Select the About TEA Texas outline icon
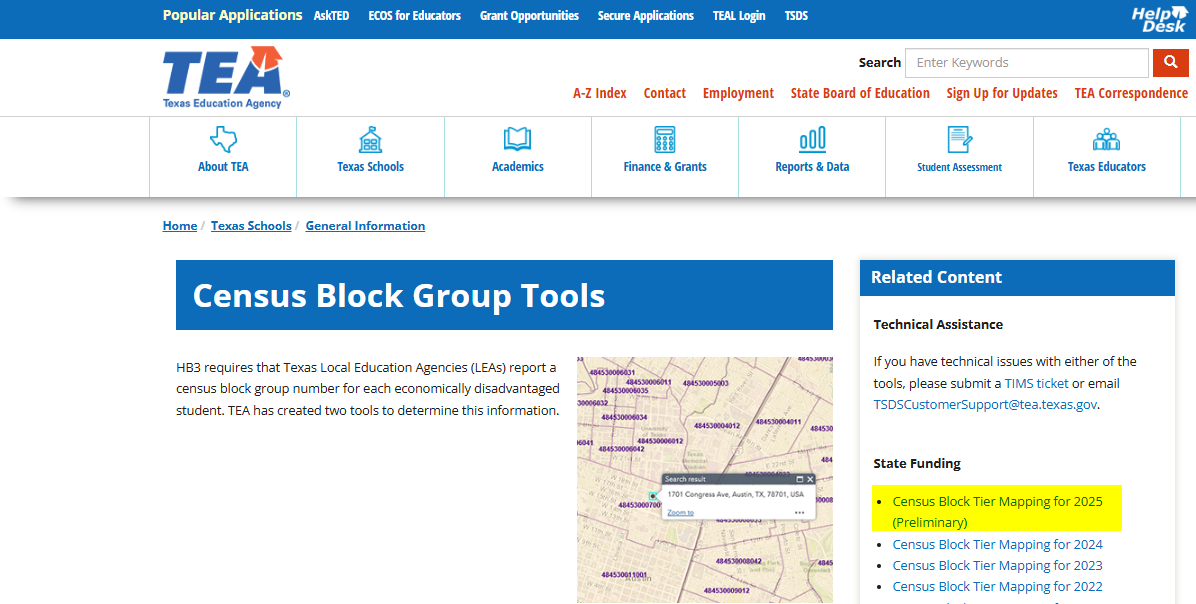Image resolution: width=1196 pixels, height=604 pixels. click(222, 140)
